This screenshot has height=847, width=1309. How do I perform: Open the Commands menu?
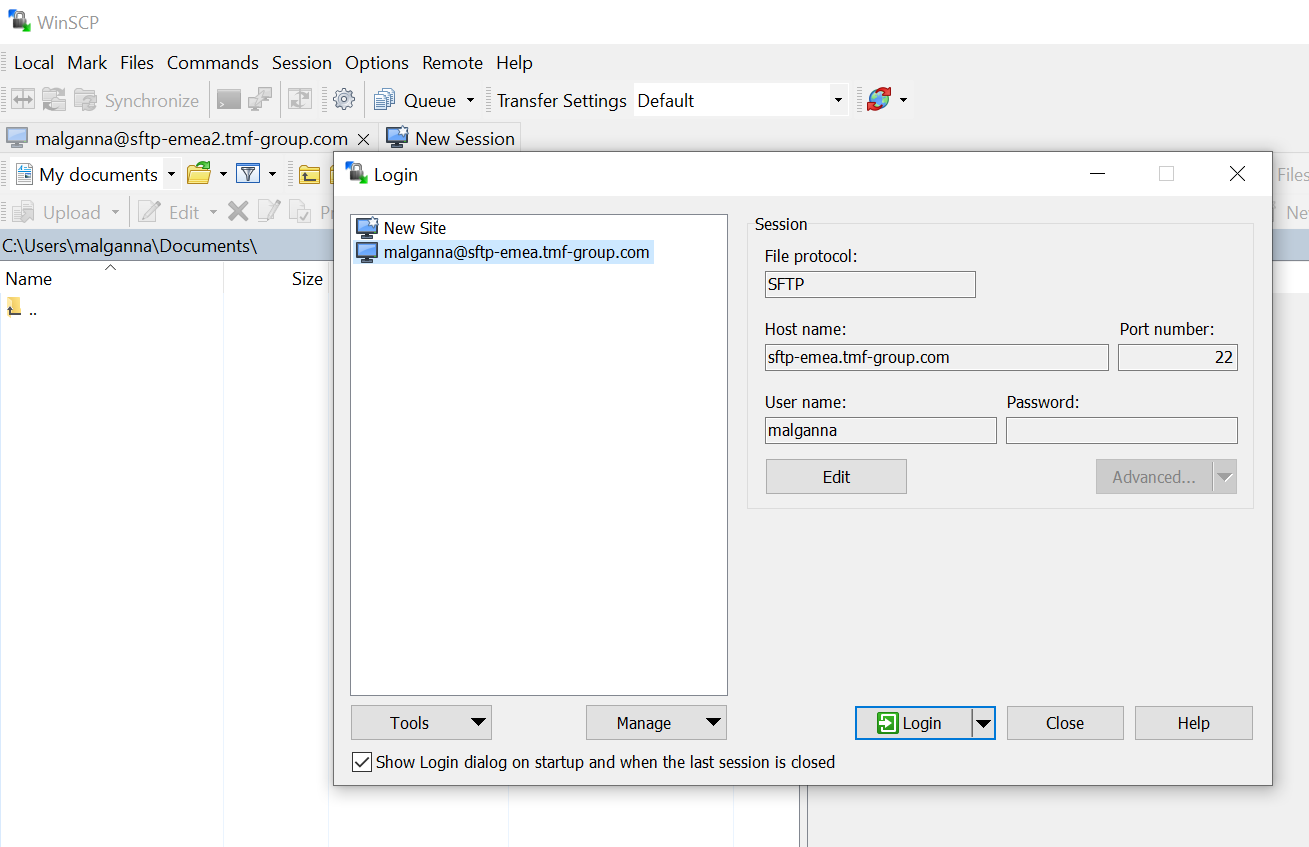pyautogui.click(x=212, y=63)
